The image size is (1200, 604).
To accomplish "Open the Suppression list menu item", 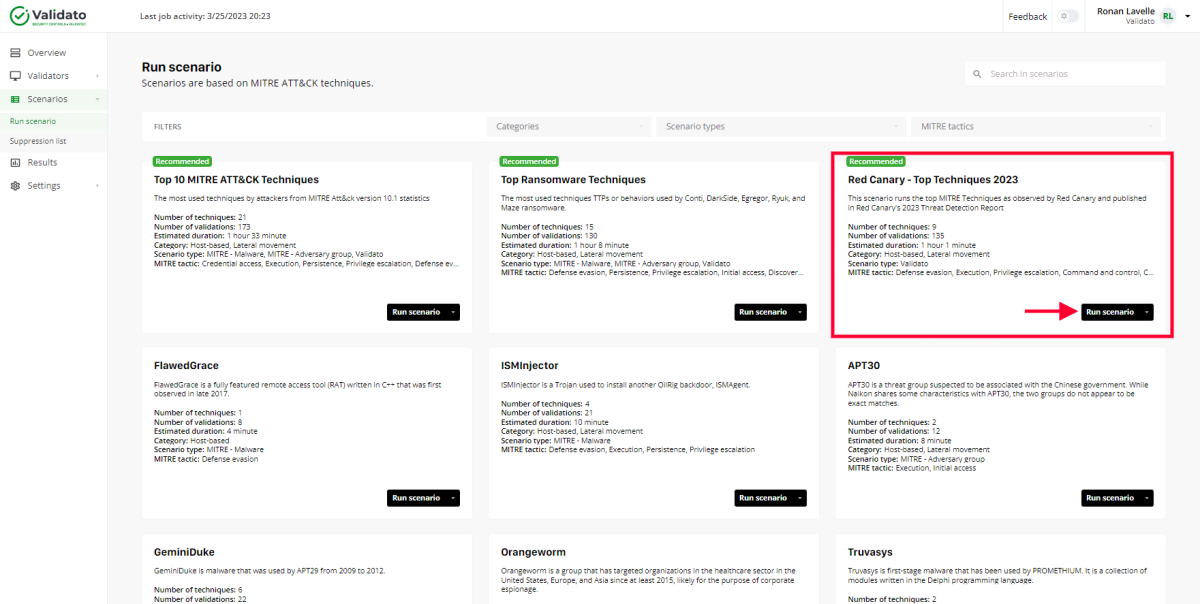I will coord(38,141).
